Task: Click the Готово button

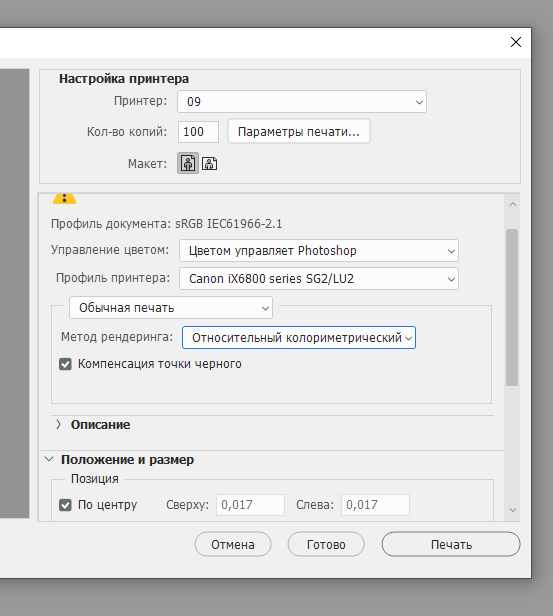Action: pyautogui.click(x=326, y=544)
